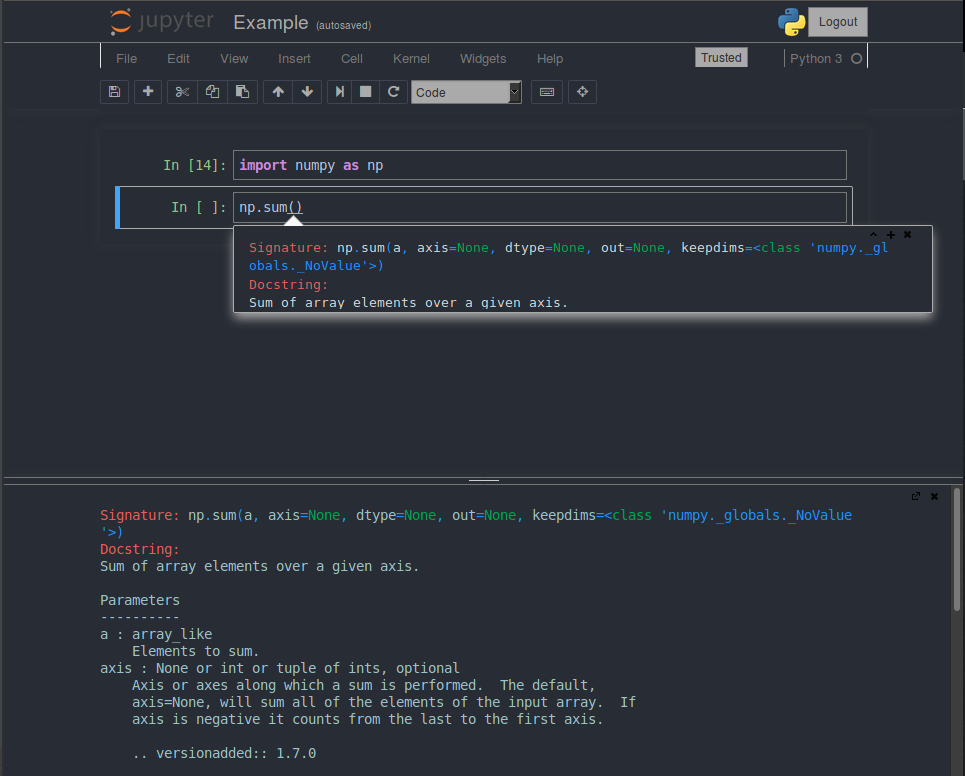Expand the np.sum tooltip
Screen dimensions: 965x776
coord(889,234)
